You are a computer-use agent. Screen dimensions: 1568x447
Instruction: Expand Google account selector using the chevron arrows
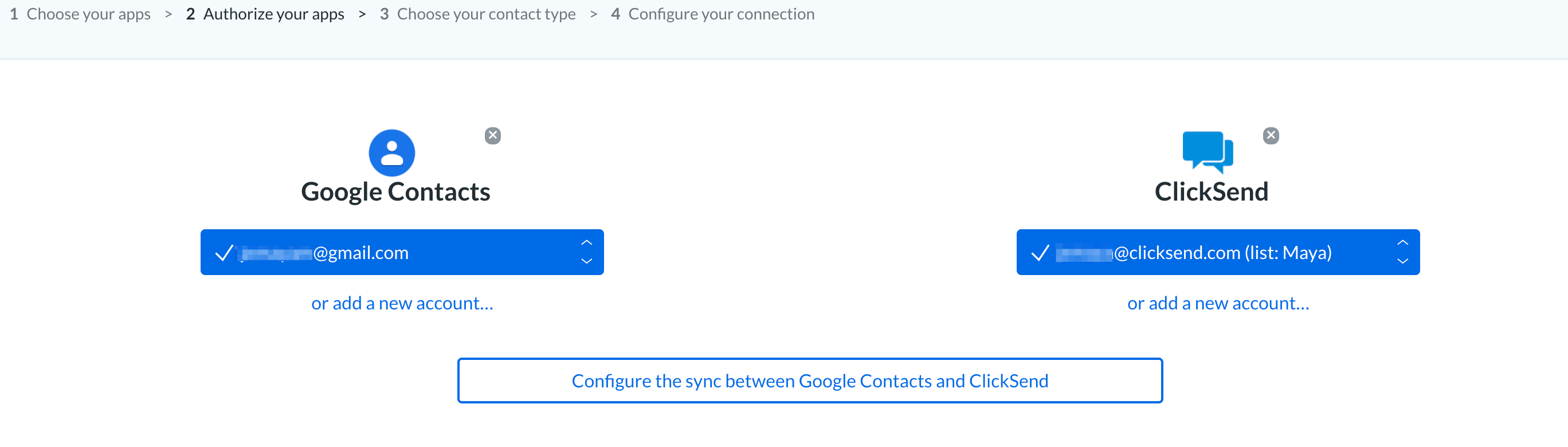(x=586, y=252)
